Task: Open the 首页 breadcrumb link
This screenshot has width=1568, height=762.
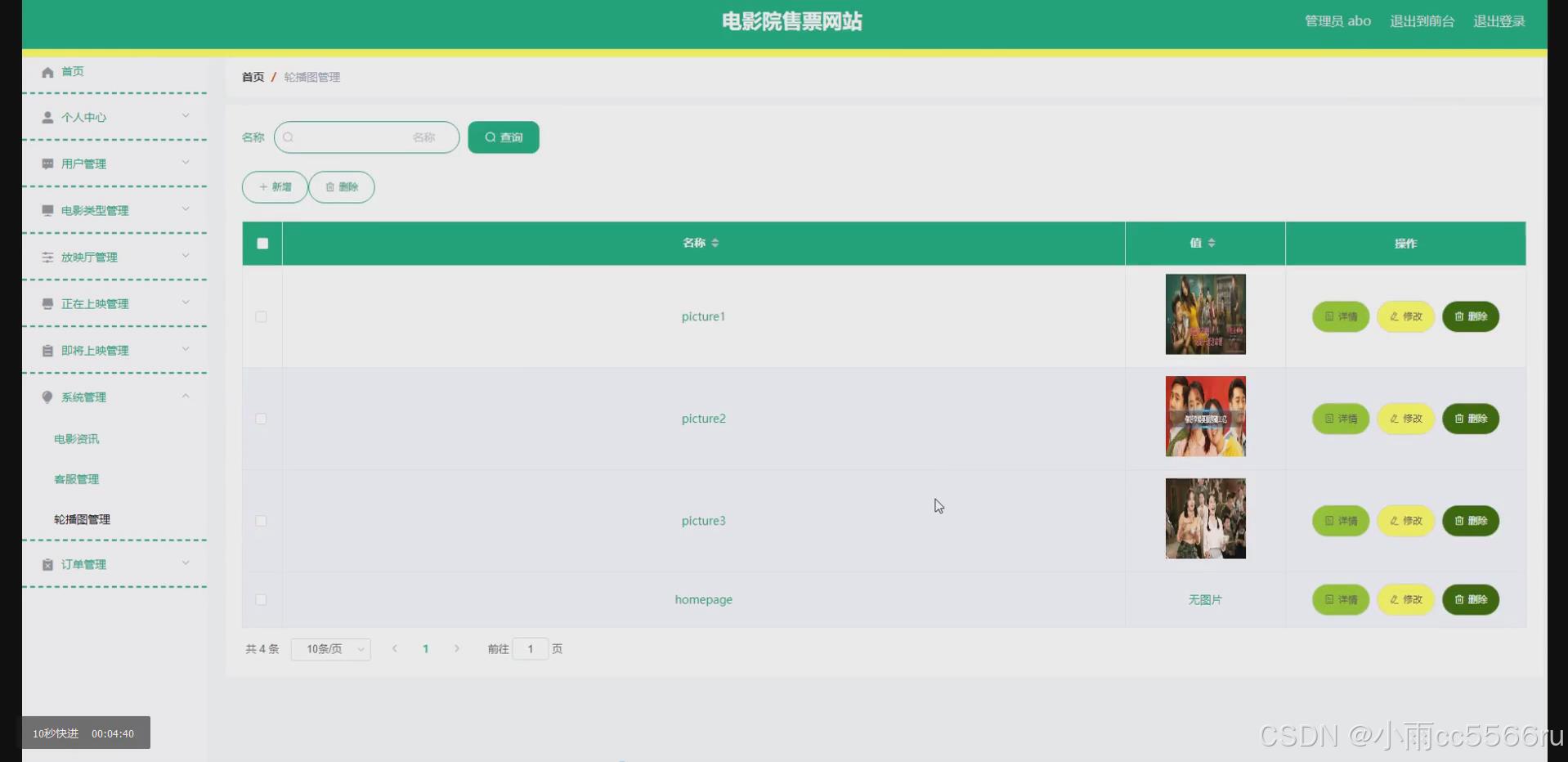Action: [252, 77]
